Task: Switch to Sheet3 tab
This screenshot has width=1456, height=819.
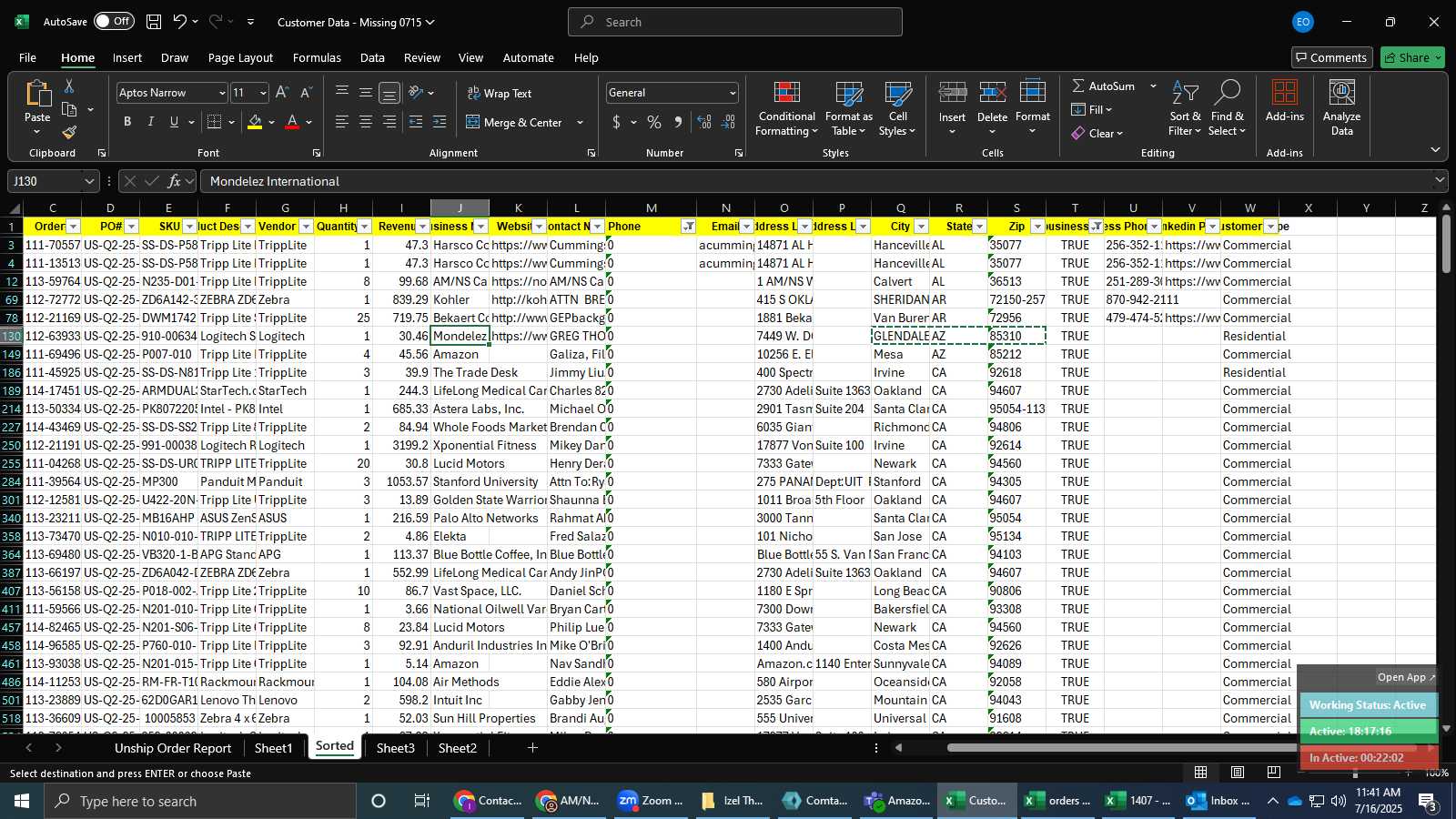Action: (395, 748)
